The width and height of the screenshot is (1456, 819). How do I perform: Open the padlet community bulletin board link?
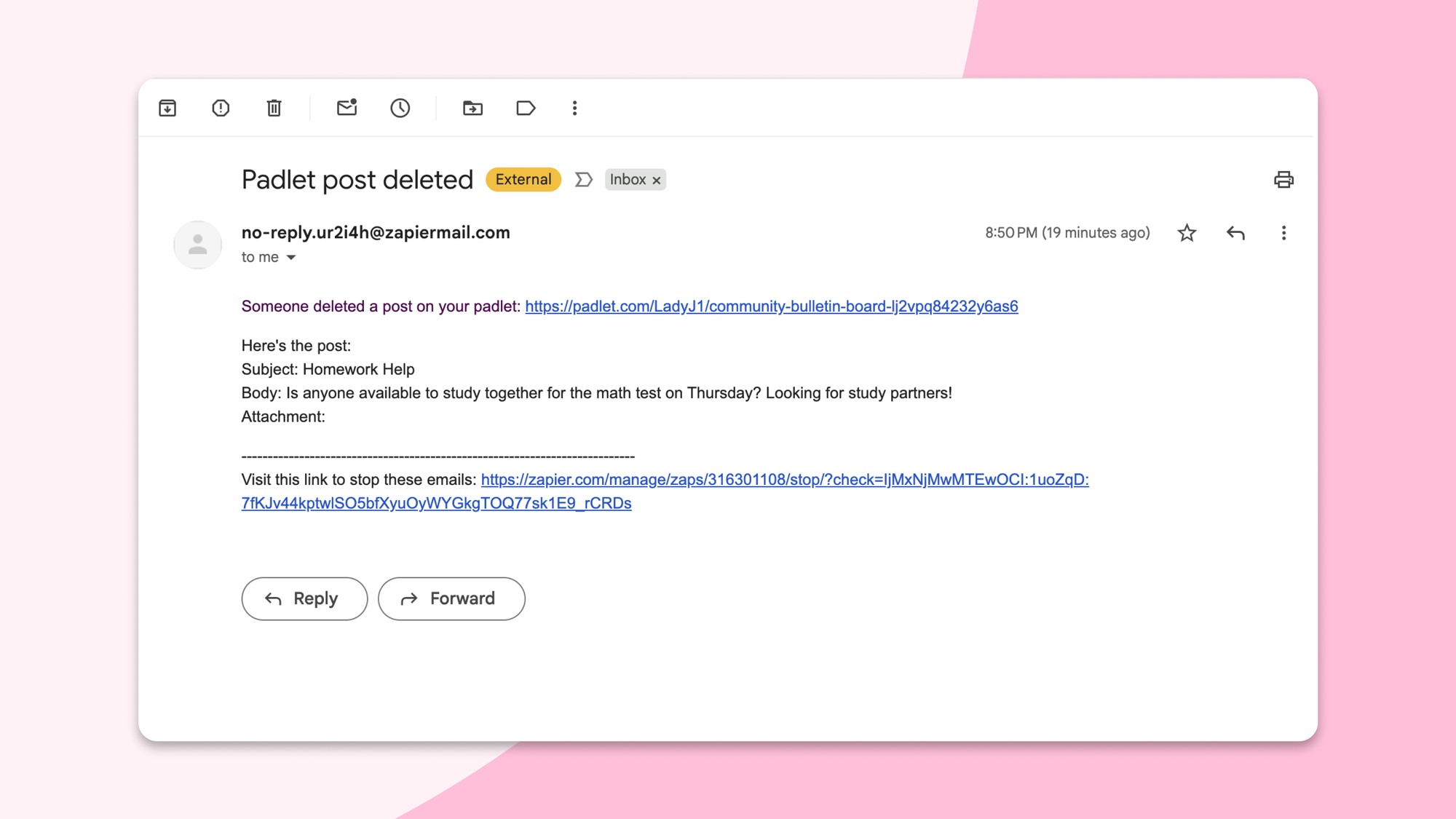click(771, 306)
